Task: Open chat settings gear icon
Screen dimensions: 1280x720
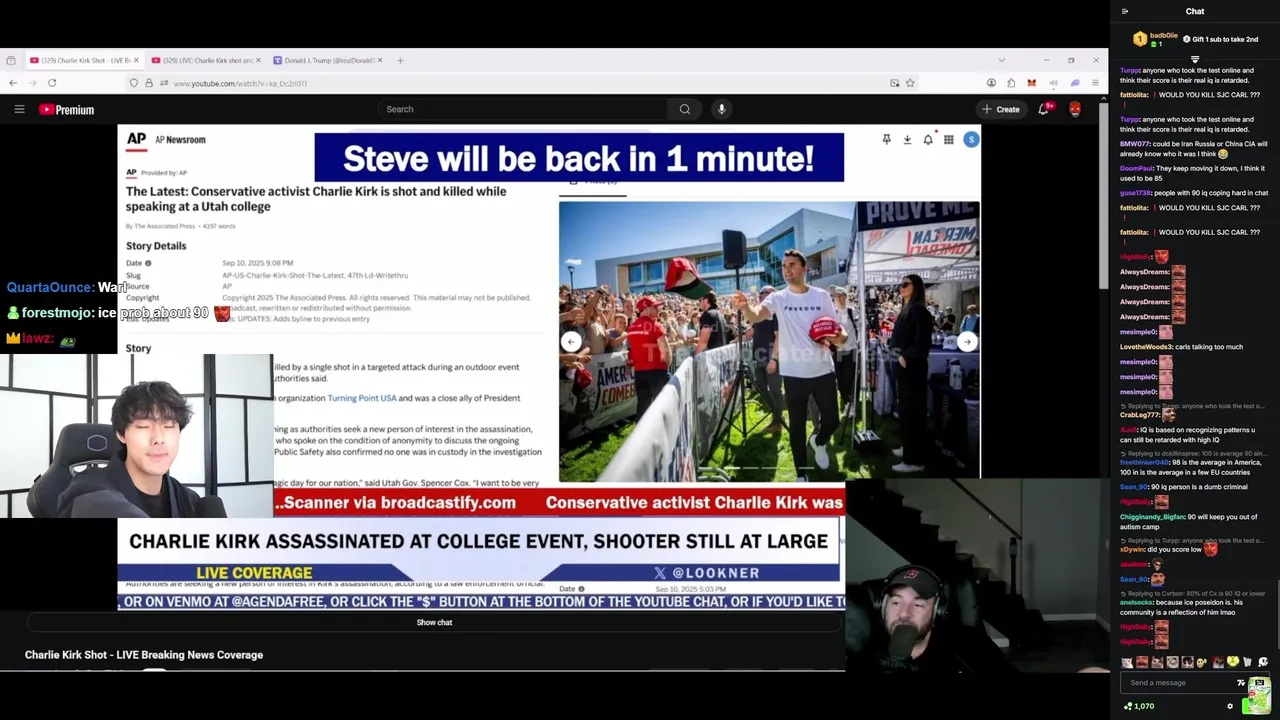Action: pos(1230,706)
